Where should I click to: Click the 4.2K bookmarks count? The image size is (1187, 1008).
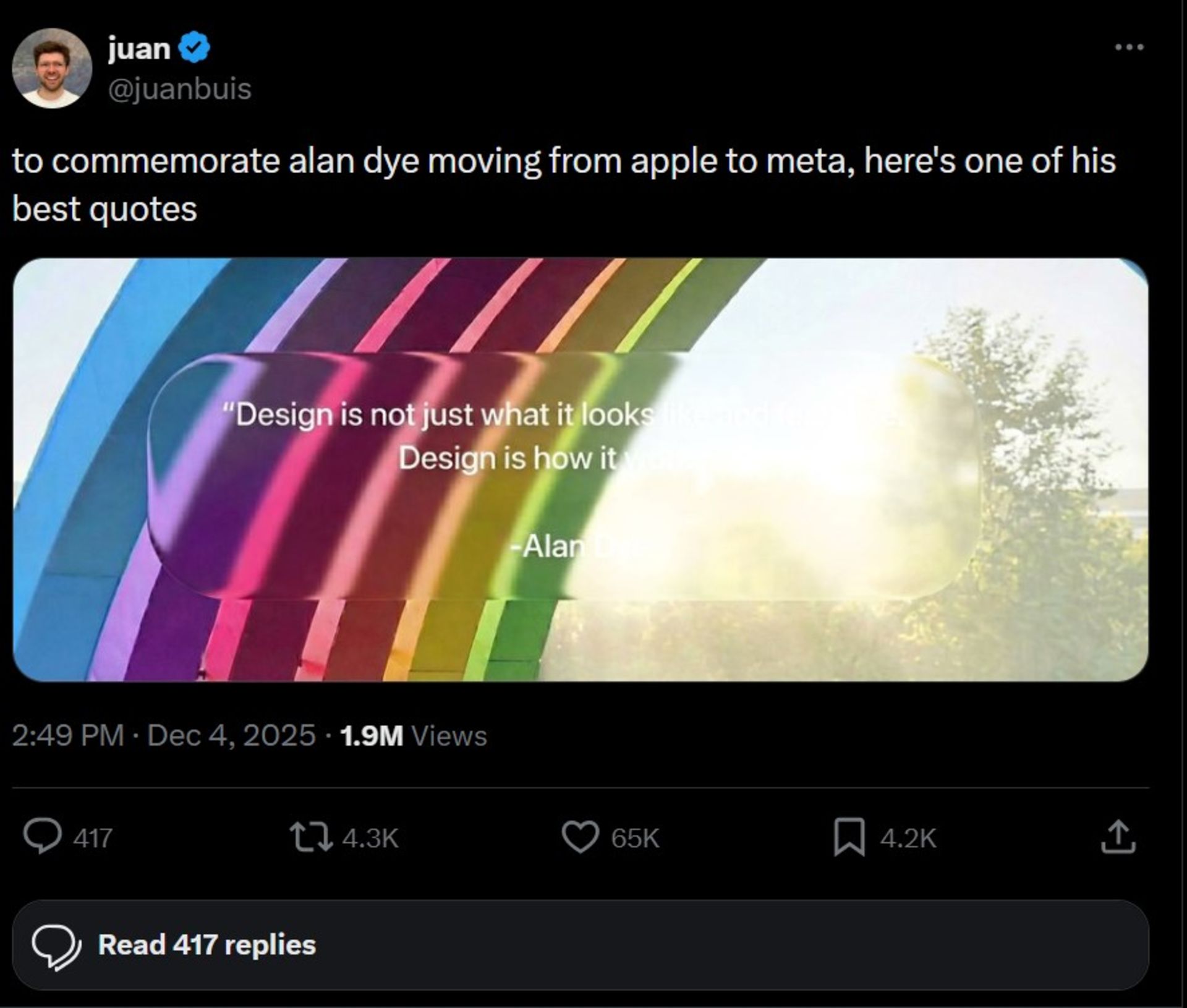pyautogui.click(x=908, y=839)
